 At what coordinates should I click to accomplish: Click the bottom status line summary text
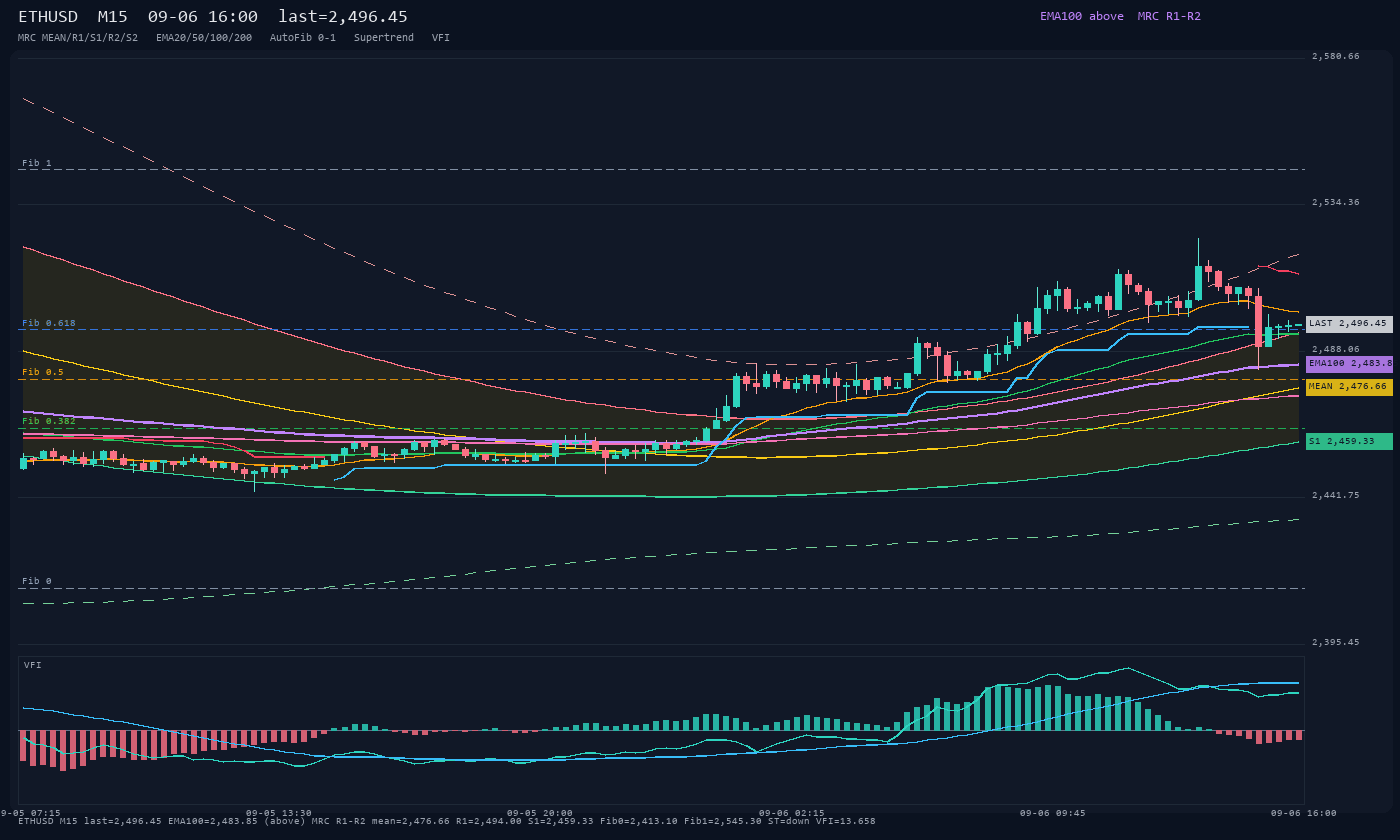coord(447,821)
